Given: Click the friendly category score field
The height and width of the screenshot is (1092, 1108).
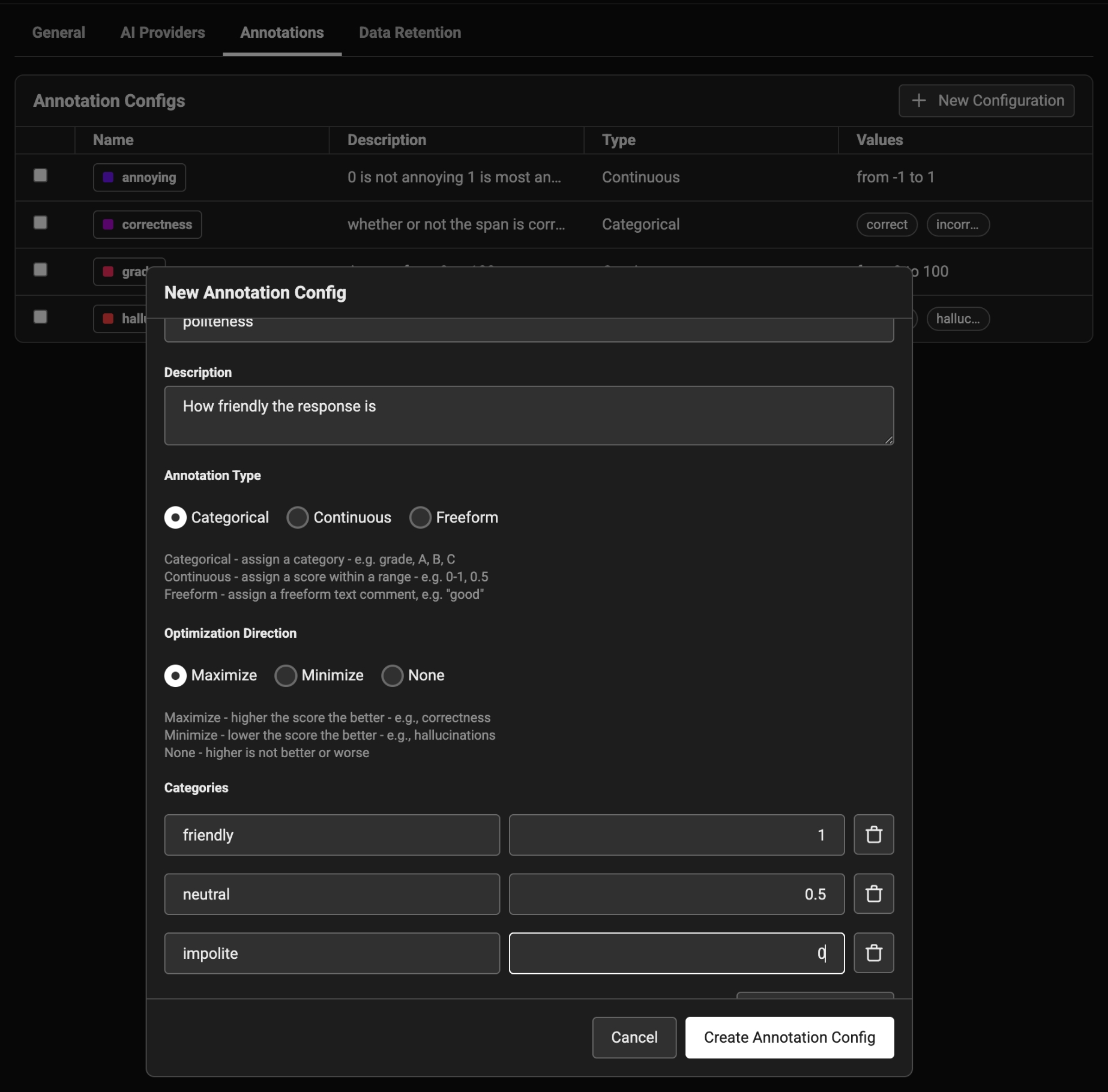Looking at the screenshot, I should click(676, 835).
